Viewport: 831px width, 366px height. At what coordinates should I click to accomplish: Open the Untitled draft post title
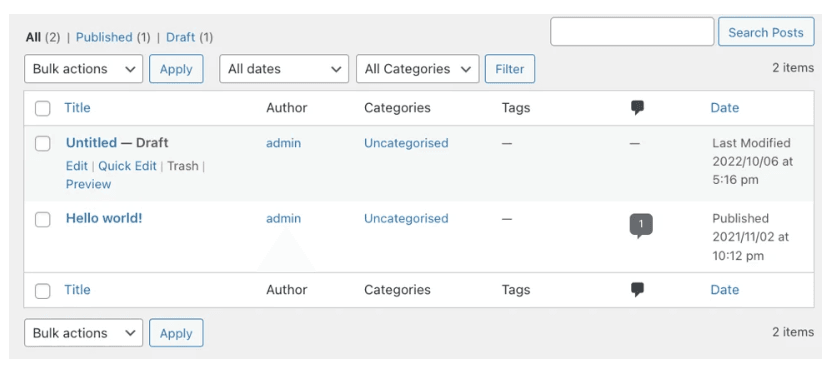pyautogui.click(x=91, y=142)
